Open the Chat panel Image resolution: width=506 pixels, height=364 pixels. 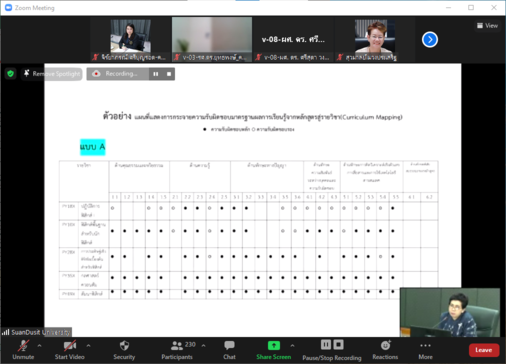coord(229,345)
